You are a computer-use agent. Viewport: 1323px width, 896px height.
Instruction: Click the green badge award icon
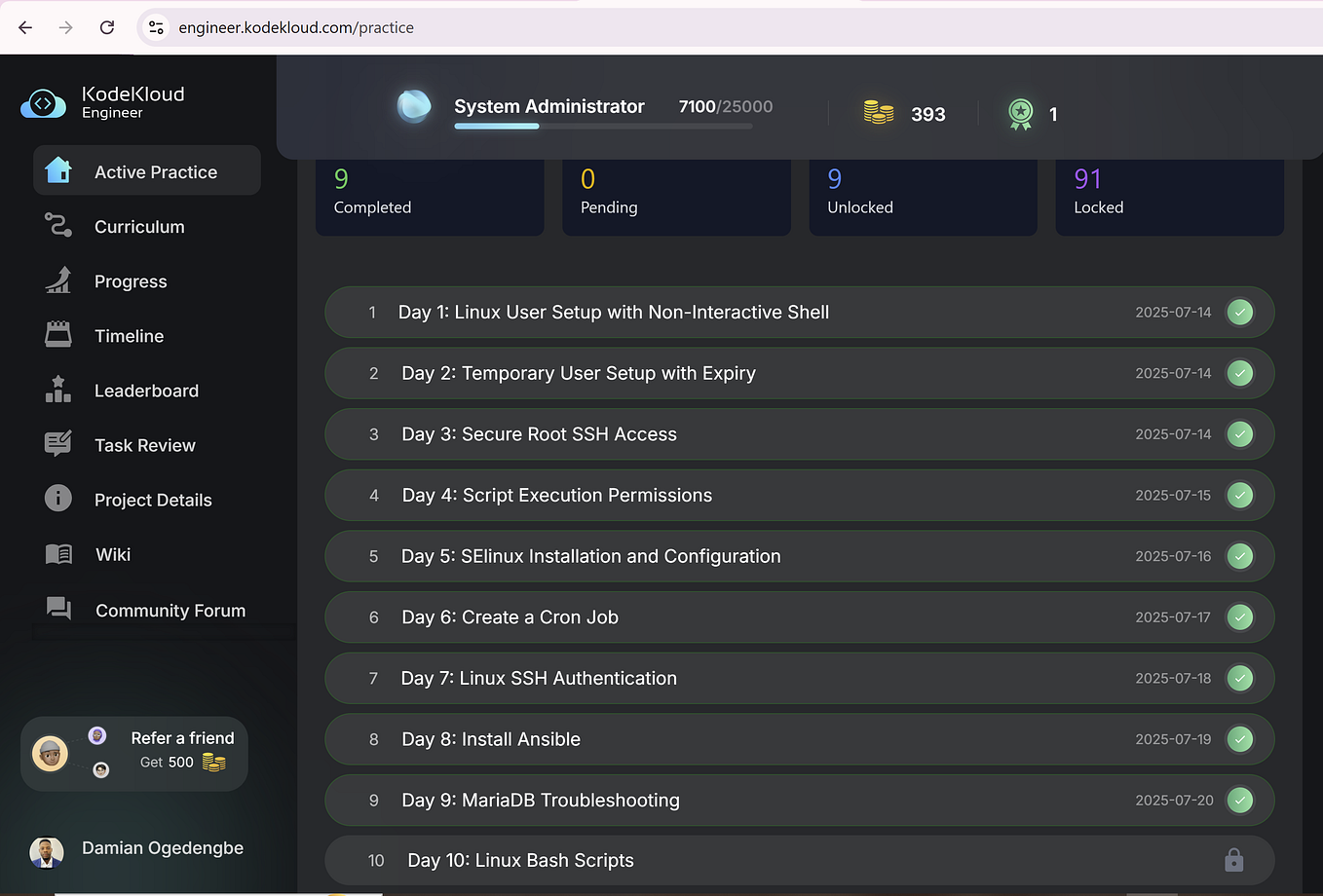tap(1020, 113)
